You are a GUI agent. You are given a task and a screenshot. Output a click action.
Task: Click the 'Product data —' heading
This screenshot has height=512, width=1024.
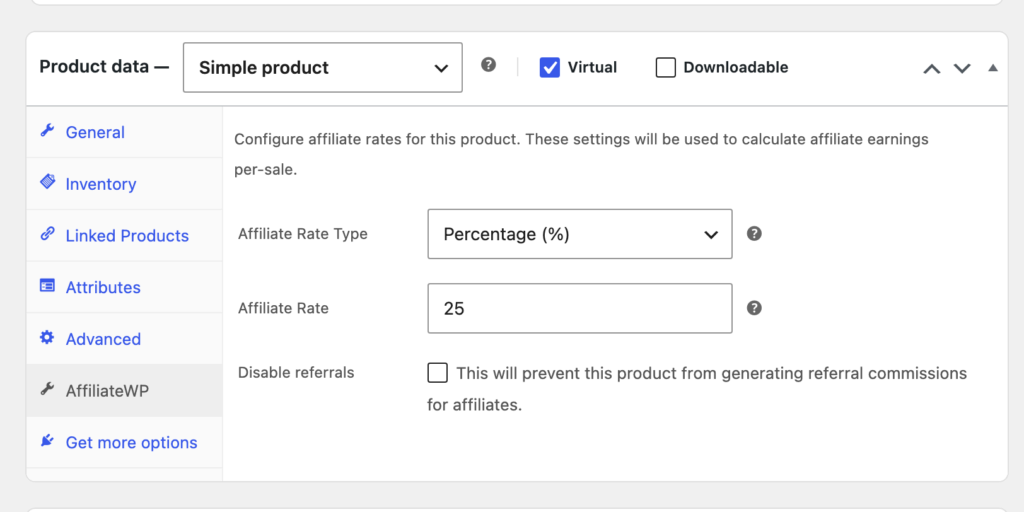tap(104, 67)
